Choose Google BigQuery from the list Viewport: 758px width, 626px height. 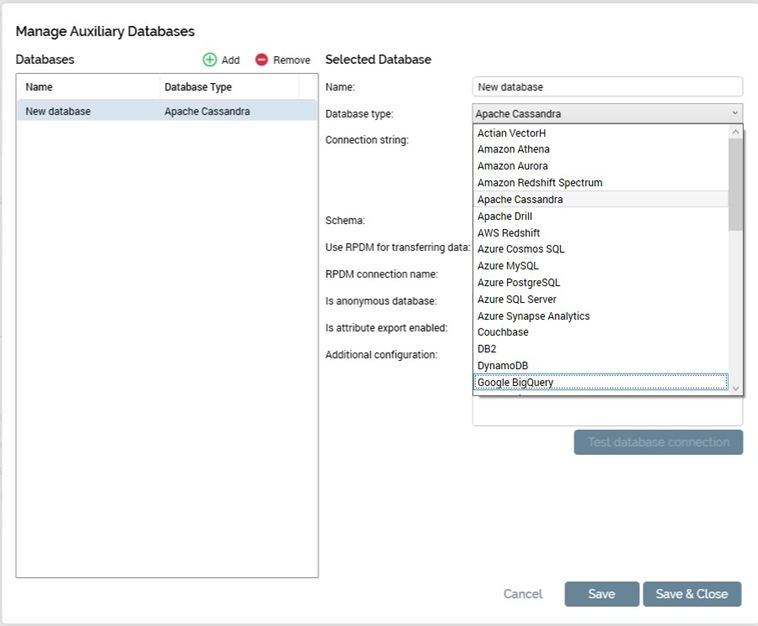[x=516, y=382]
